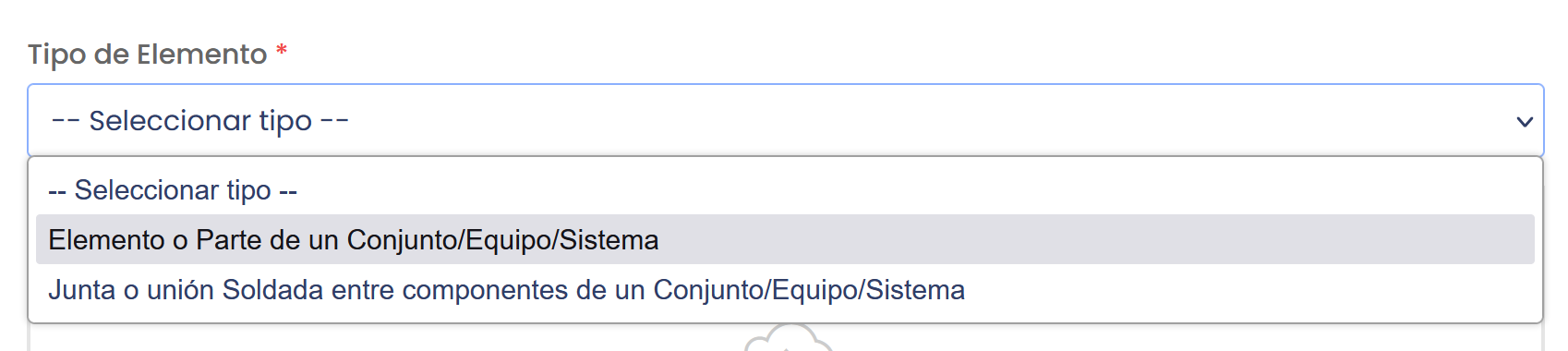Choose the highlighted Elemento o Parte entry
The image size is (1568, 351).
coord(785,240)
